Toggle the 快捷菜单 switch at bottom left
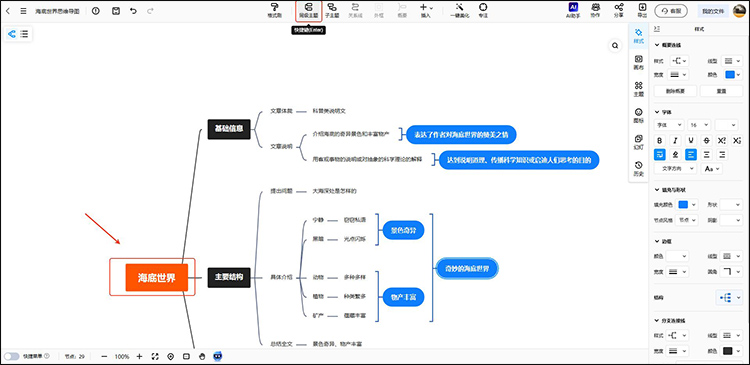 (11, 356)
